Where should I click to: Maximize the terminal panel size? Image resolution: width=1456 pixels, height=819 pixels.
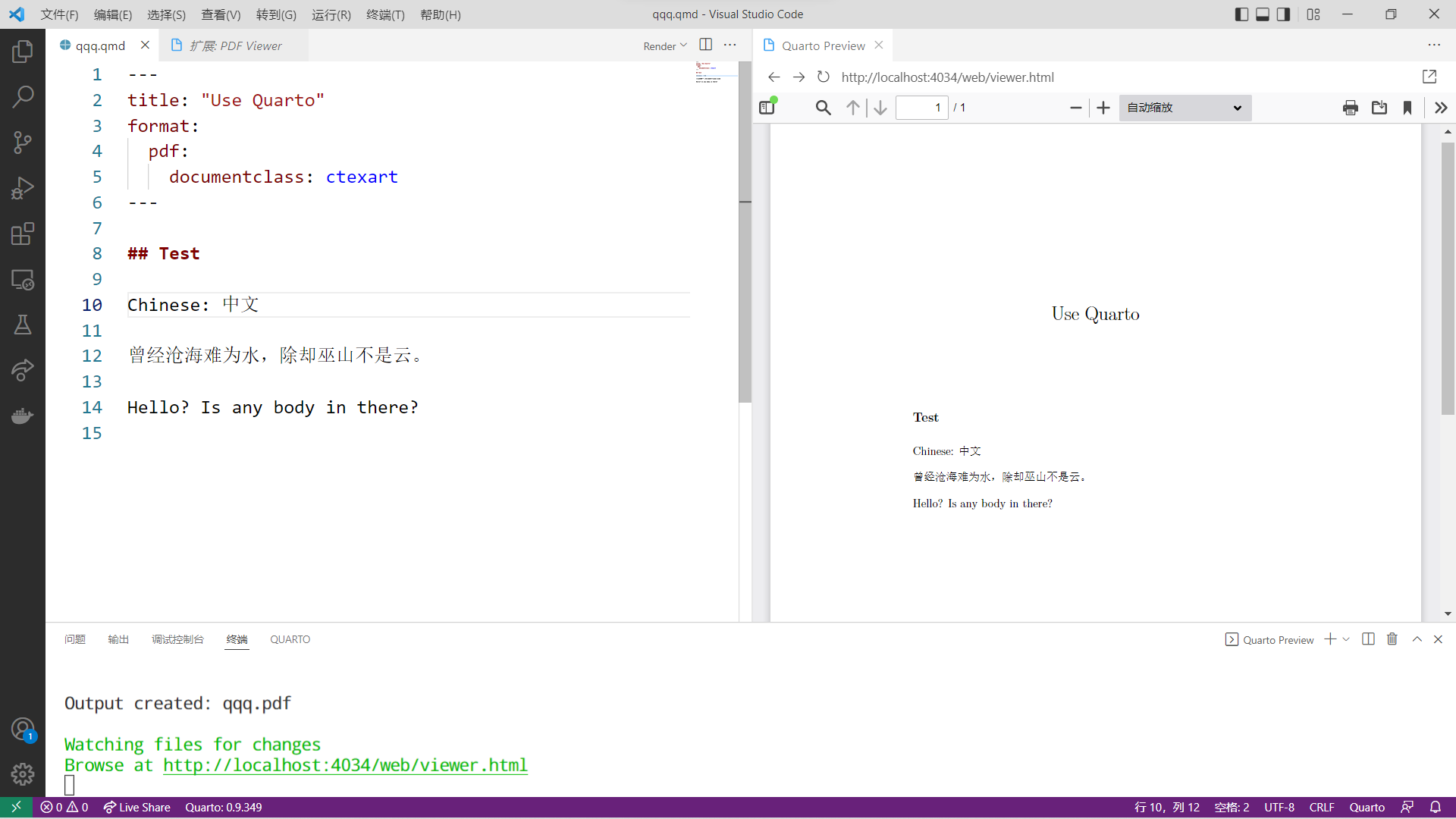[x=1417, y=639]
